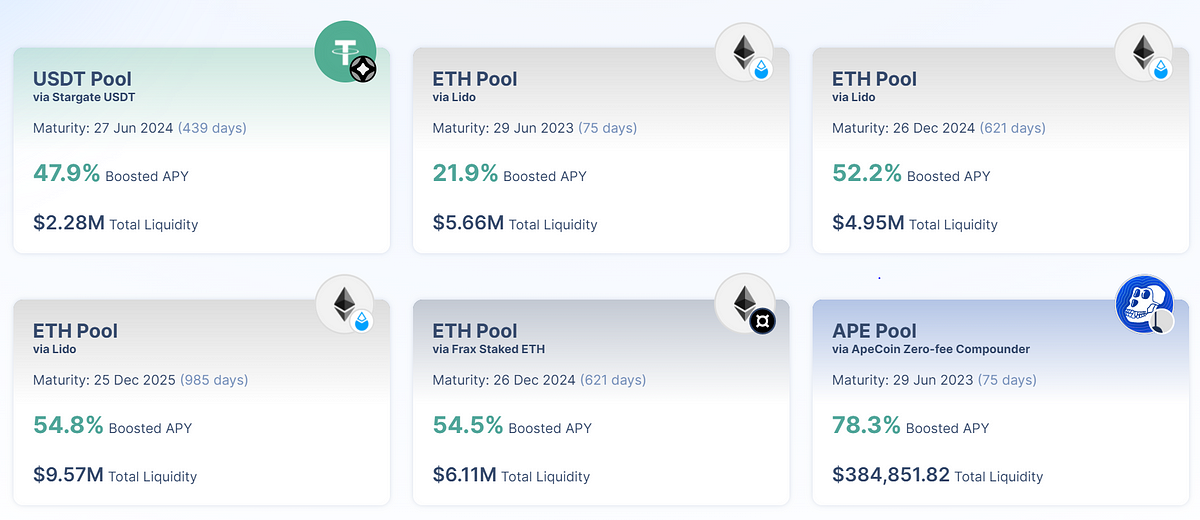Click the green Tether USDT token icon
The height and width of the screenshot is (520, 1200).
pos(344,50)
